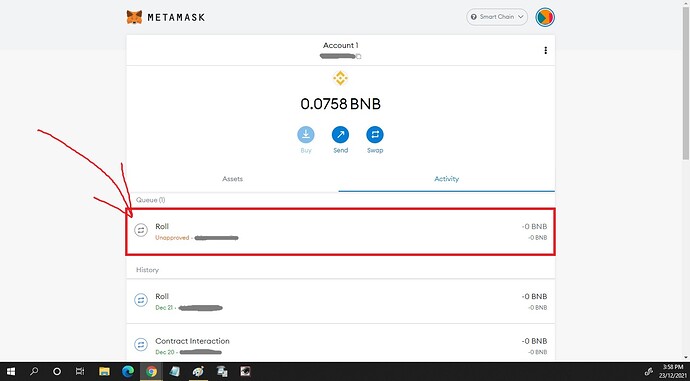Open the account options three-dot menu
This screenshot has height=381, width=690.
[546, 50]
